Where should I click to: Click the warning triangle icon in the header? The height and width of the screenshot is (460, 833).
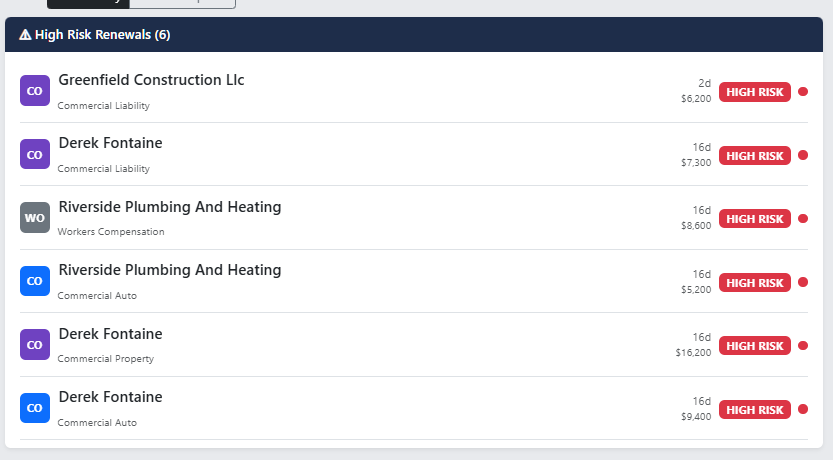[x=25, y=35]
